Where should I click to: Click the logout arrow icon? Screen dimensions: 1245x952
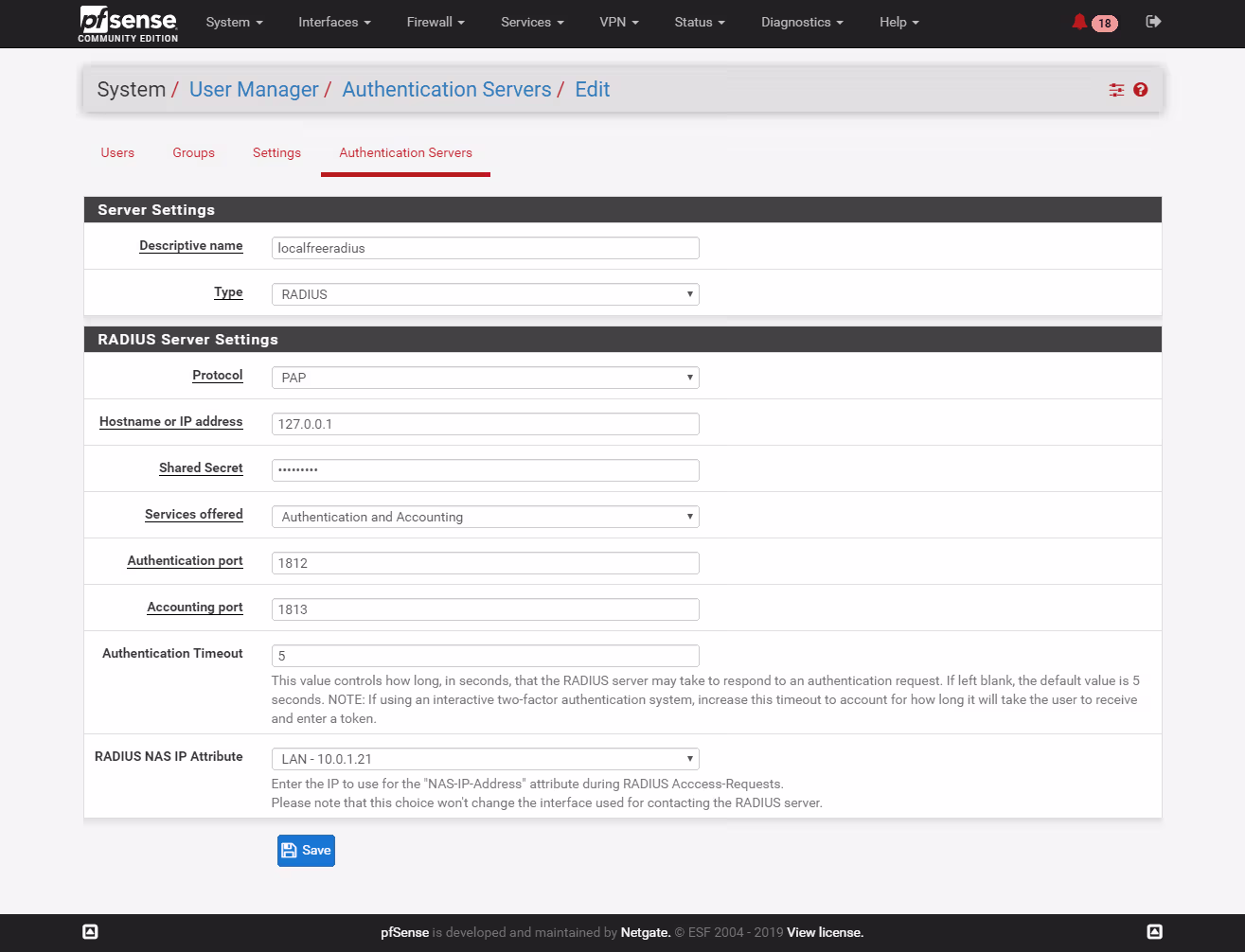coord(1152,22)
